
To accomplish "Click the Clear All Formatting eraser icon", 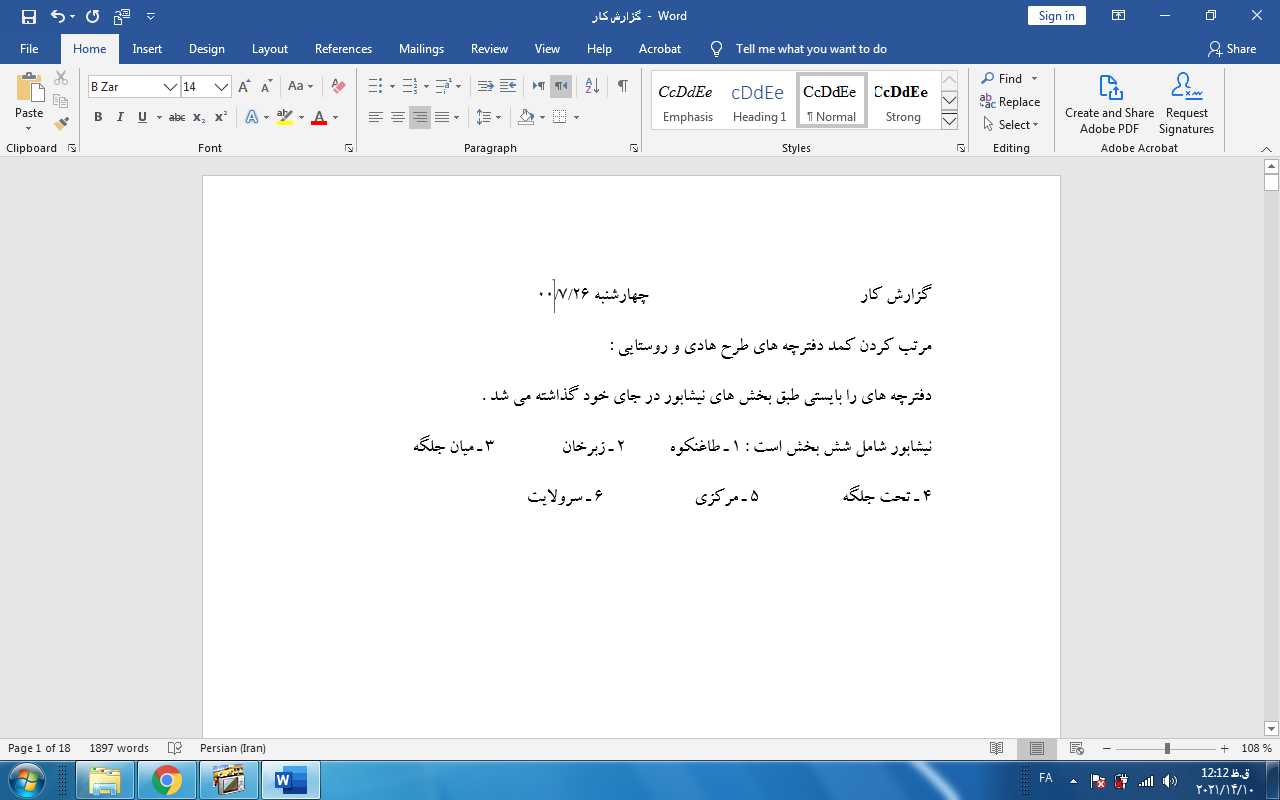I will point(338,87).
